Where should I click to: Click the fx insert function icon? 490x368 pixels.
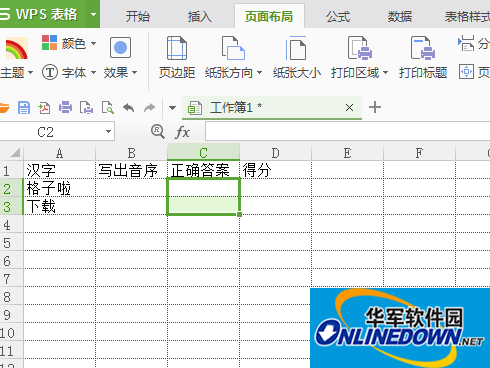(x=182, y=132)
